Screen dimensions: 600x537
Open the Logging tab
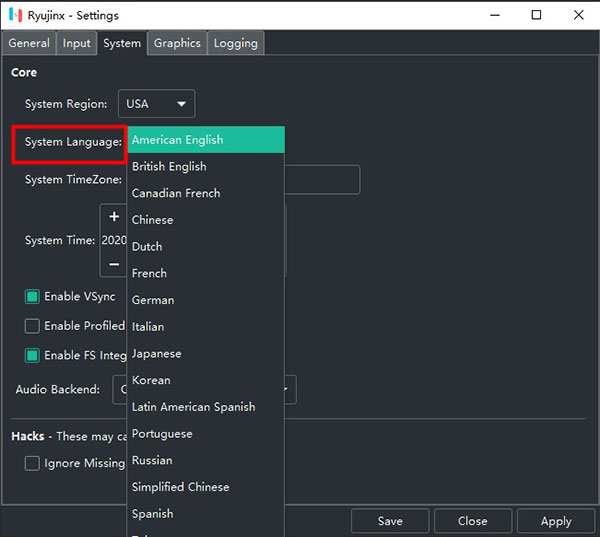pos(236,43)
